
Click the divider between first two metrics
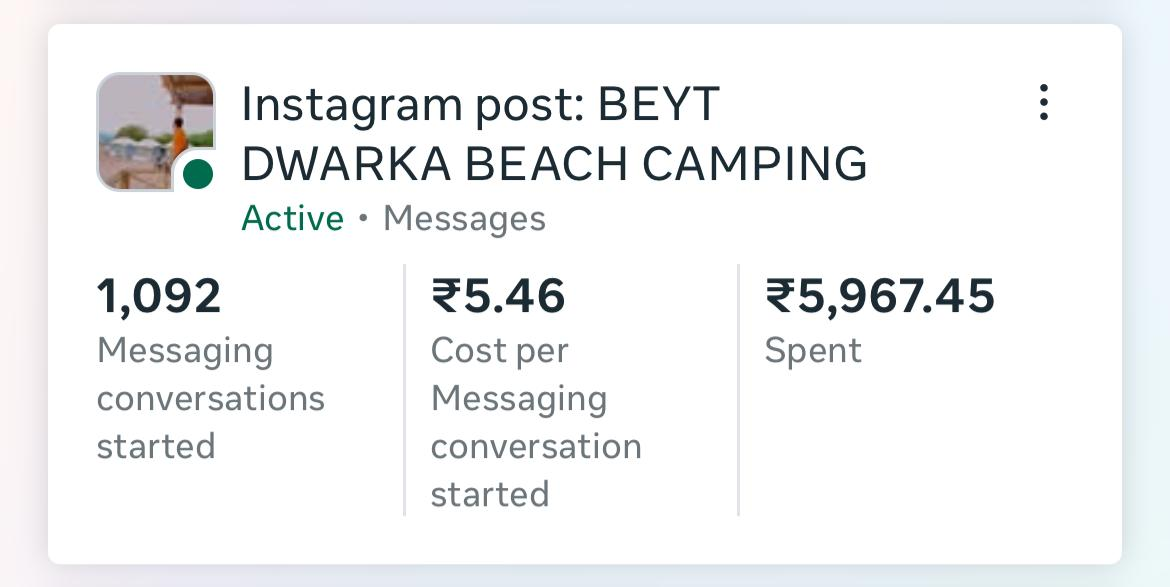click(405, 390)
